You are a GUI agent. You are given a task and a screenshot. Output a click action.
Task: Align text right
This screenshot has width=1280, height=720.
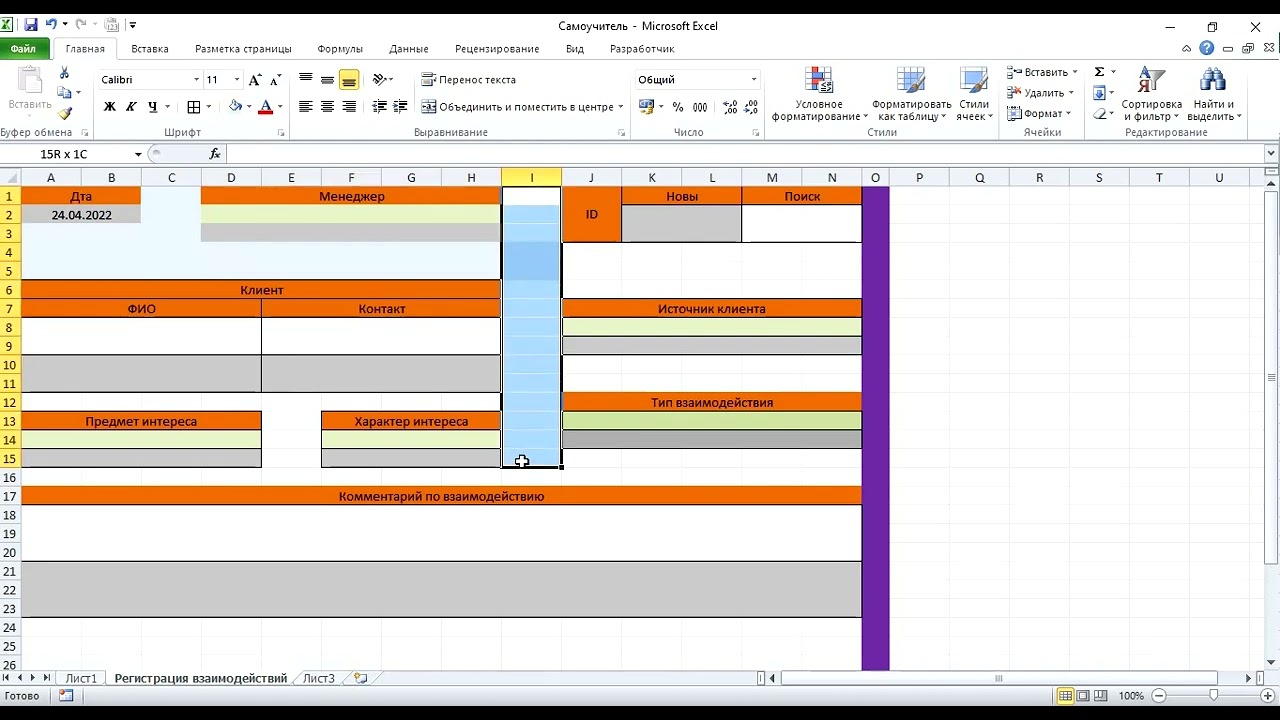pyautogui.click(x=349, y=107)
